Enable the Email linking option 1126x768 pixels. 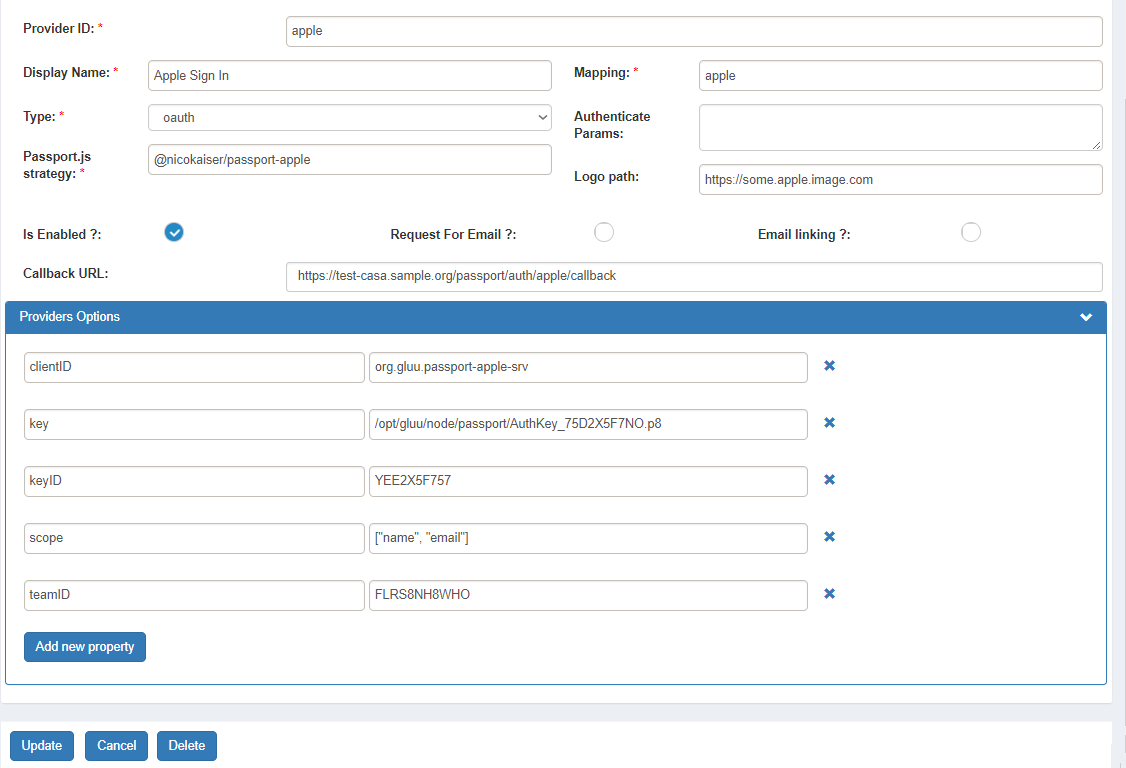[x=970, y=231]
